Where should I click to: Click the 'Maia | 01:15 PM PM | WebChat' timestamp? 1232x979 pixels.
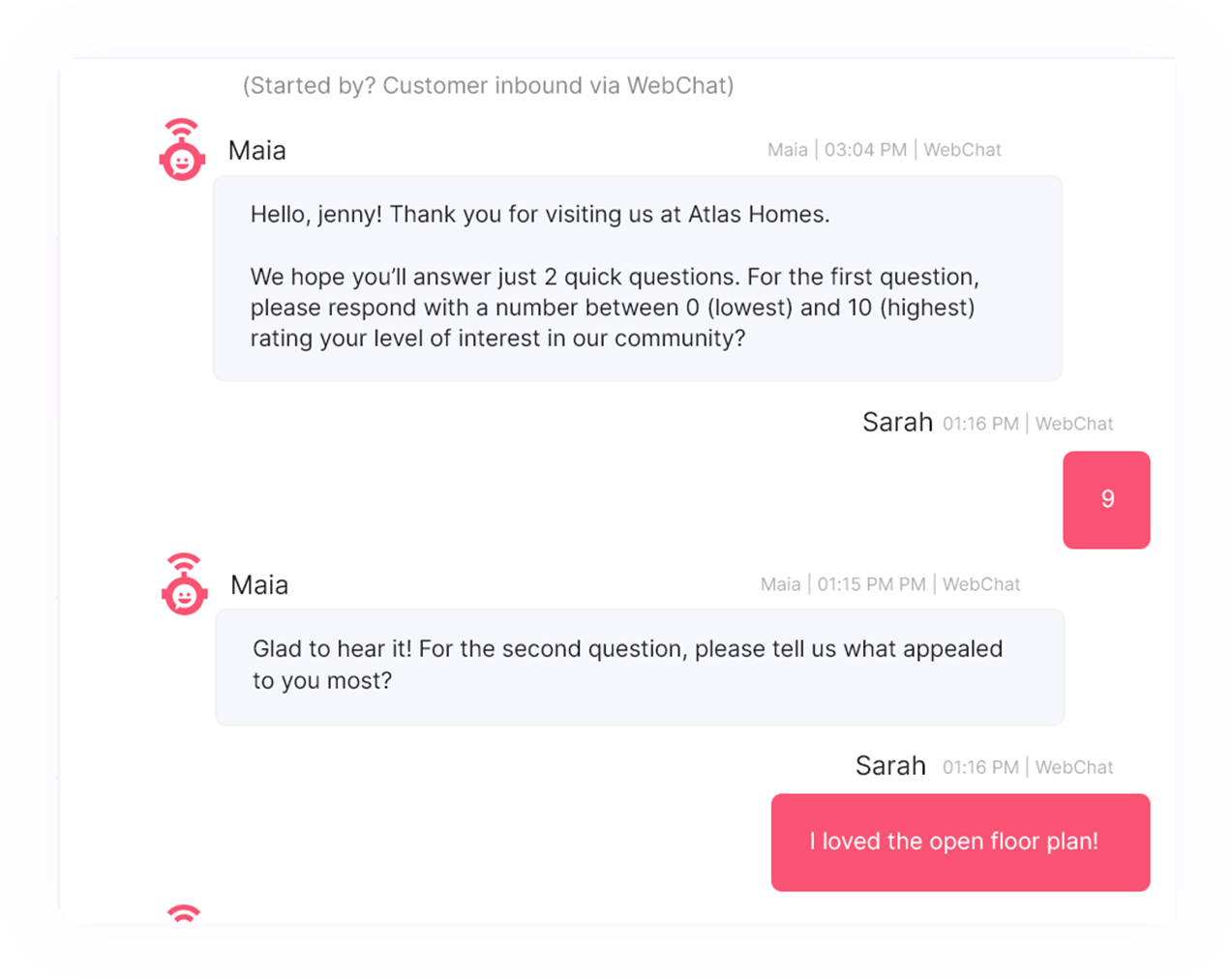(x=889, y=584)
